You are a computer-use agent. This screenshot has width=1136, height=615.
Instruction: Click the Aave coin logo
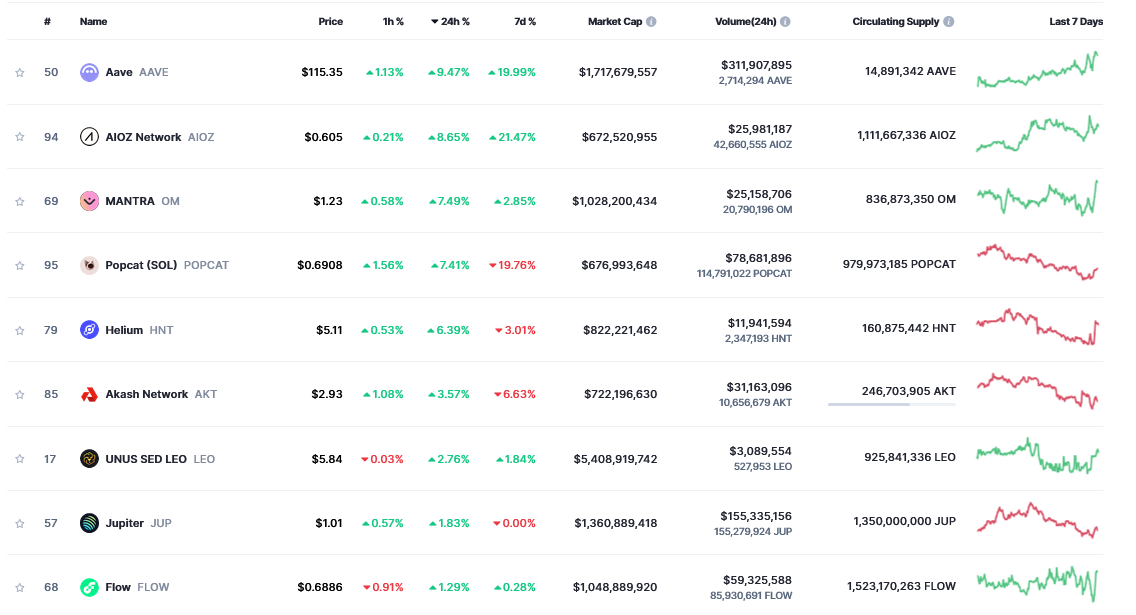coord(89,72)
